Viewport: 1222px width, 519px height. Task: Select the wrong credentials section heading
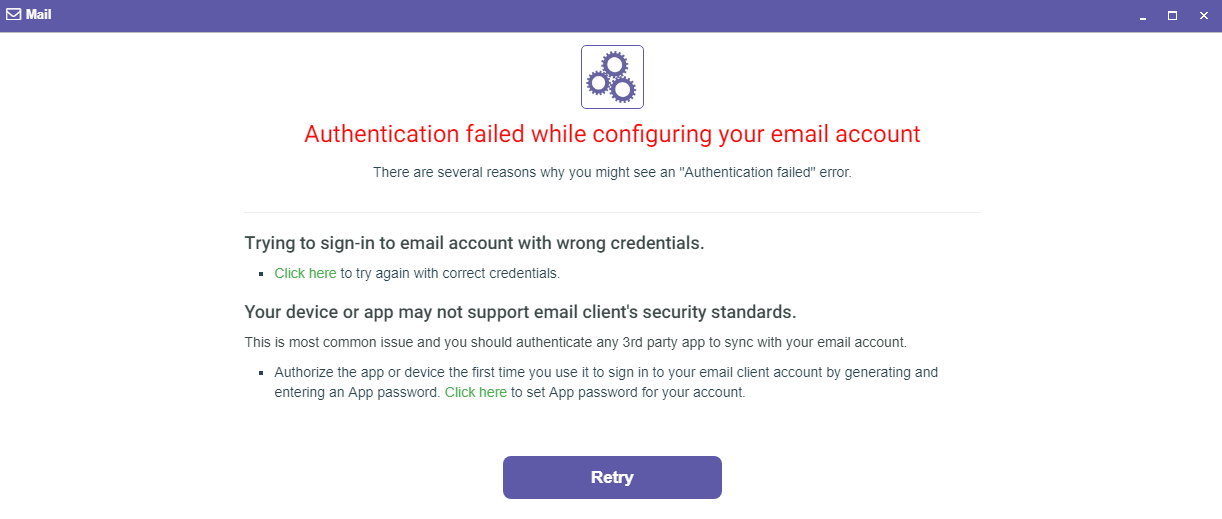pos(474,243)
